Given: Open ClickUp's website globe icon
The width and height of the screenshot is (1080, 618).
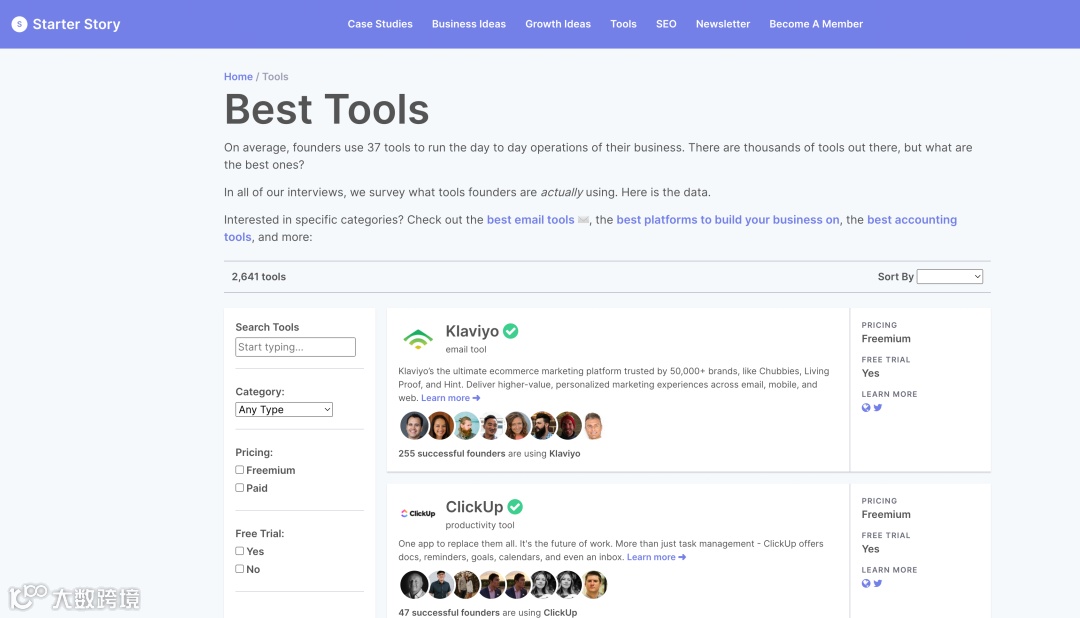Looking at the screenshot, I should click(866, 584).
